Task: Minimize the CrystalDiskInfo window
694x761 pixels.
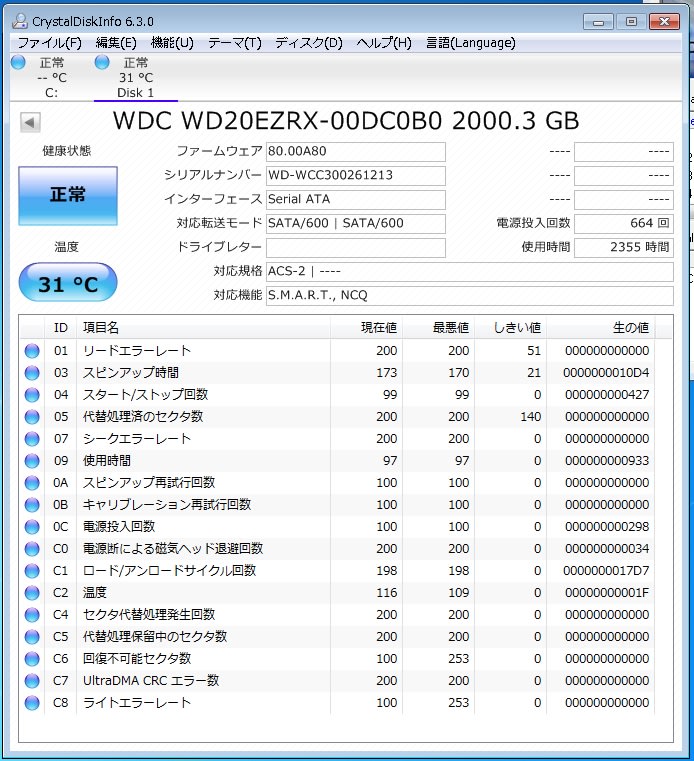Action: pos(598,22)
